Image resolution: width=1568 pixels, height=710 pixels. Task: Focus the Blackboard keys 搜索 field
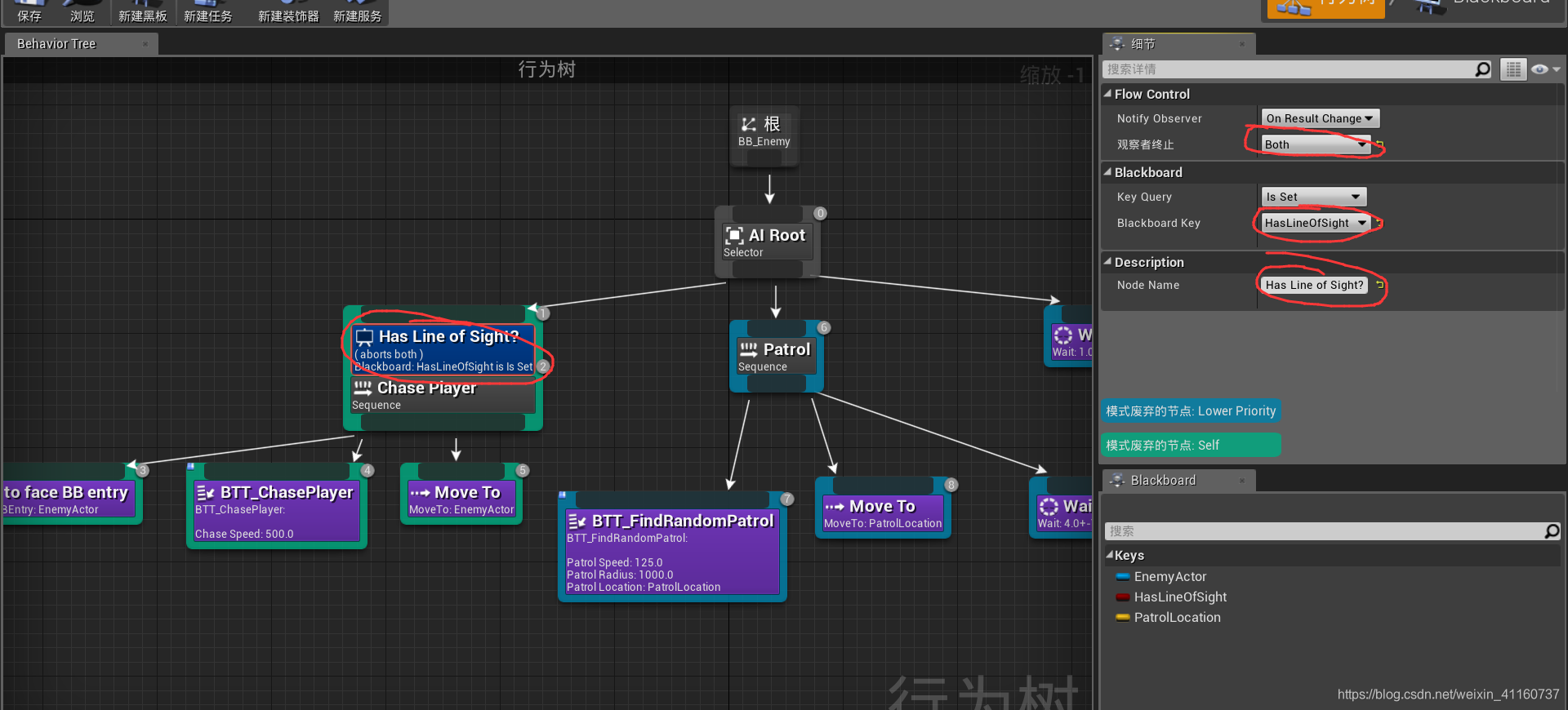[1324, 531]
